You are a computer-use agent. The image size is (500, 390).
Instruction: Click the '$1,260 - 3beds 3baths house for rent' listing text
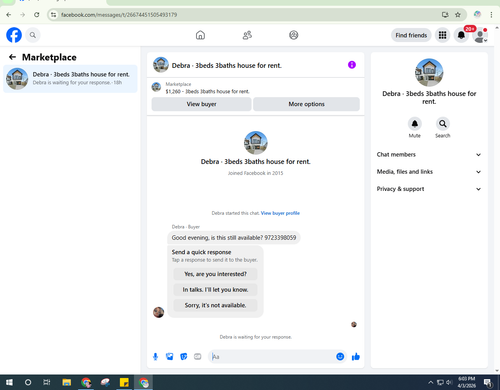coord(207,91)
